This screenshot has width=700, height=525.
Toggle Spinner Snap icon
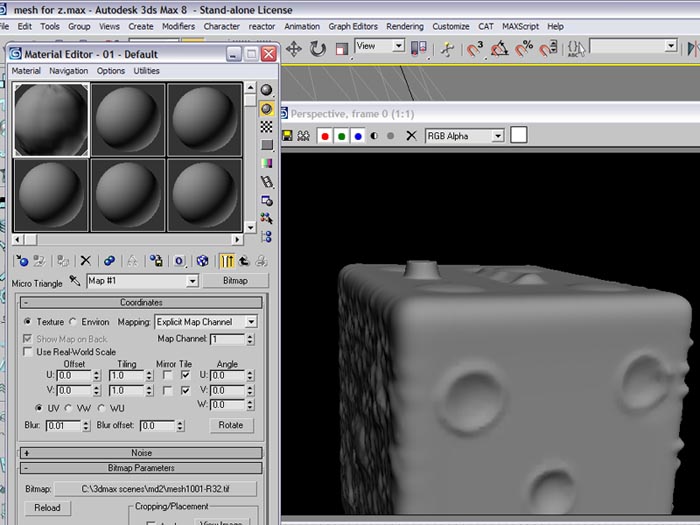tap(548, 48)
